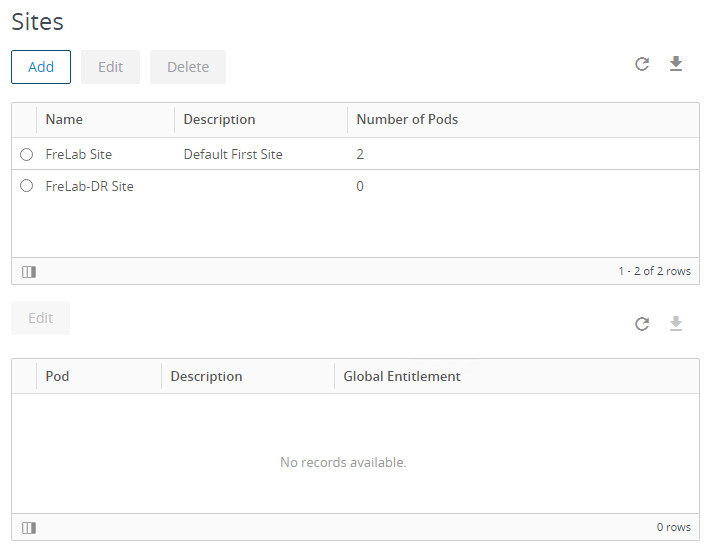Click the Default First Site description
This screenshot has height=544, width=707.
coord(233,154)
